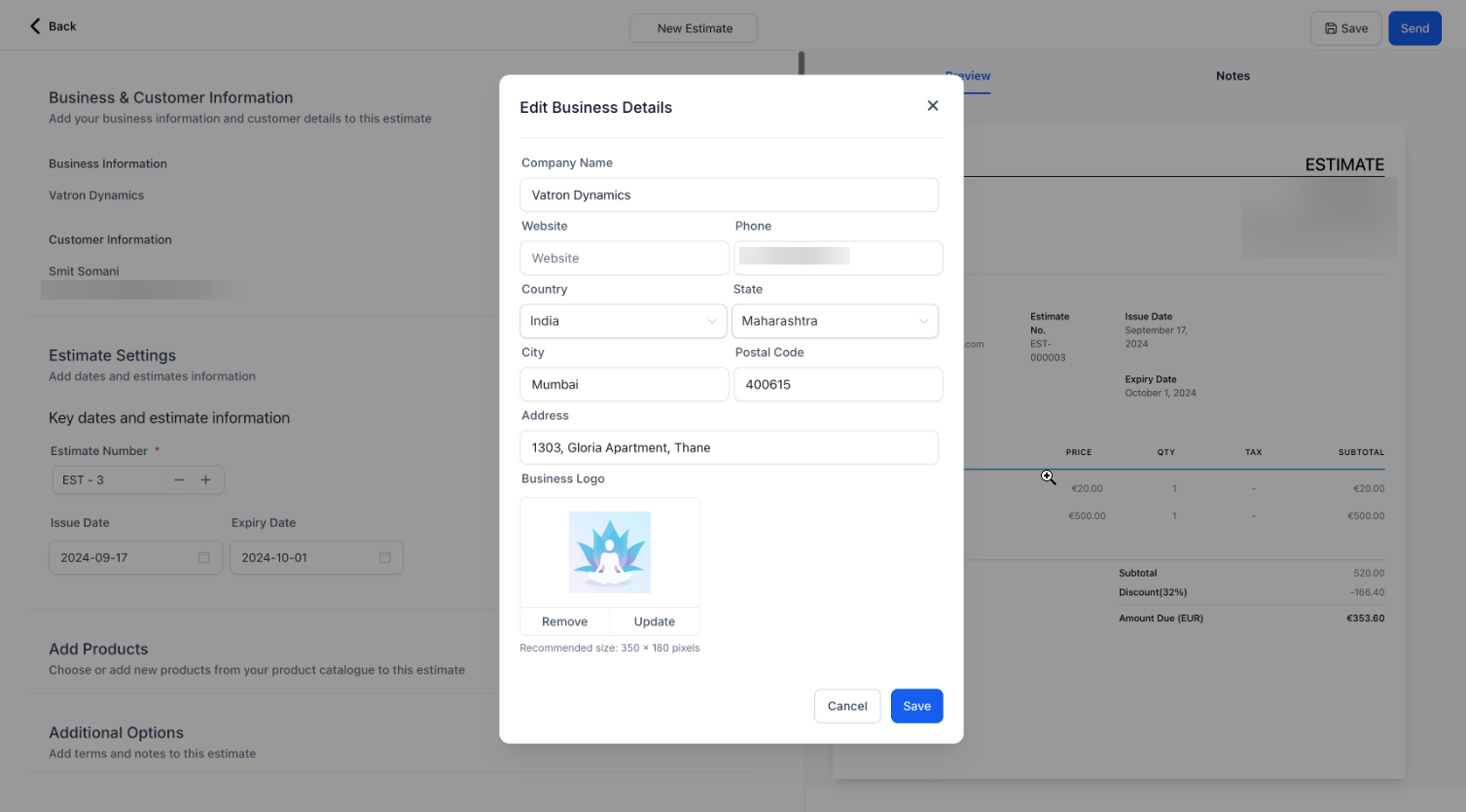Click the Save button with disk icon
The height and width of the screenshot is (812, 1466).
click(x=1345, y=28)
